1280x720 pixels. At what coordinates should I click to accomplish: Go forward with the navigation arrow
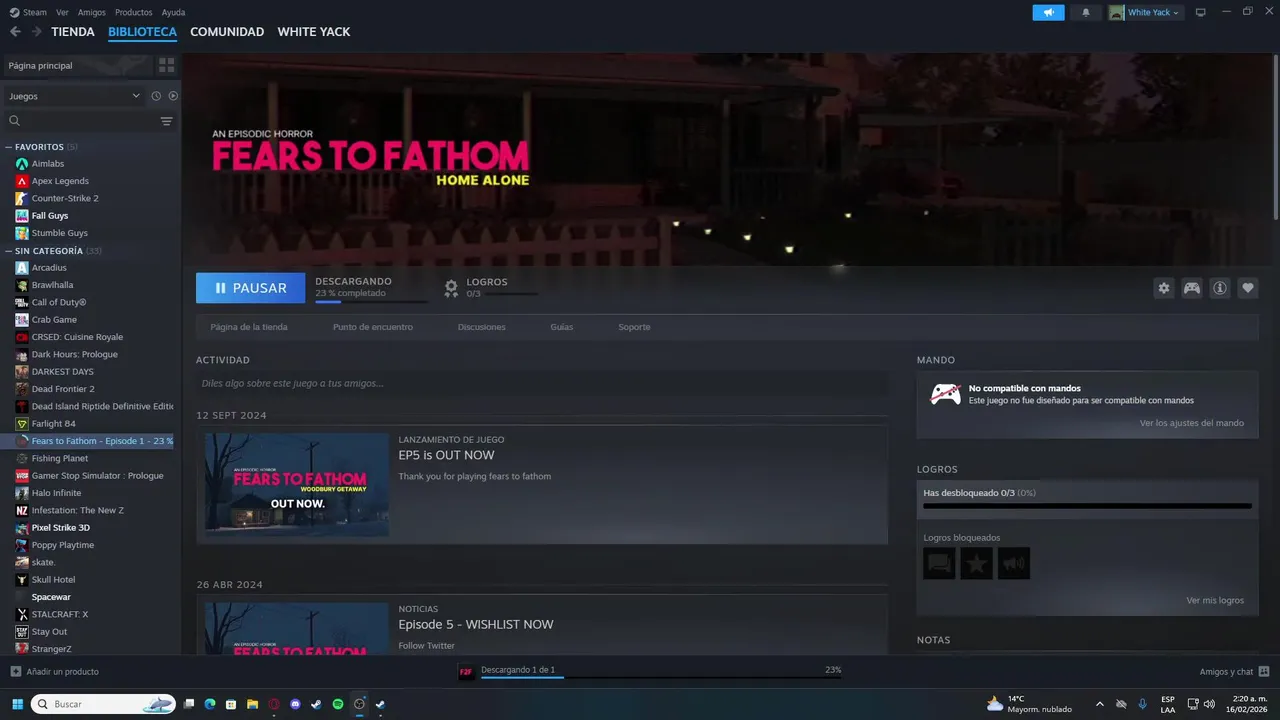37,32
